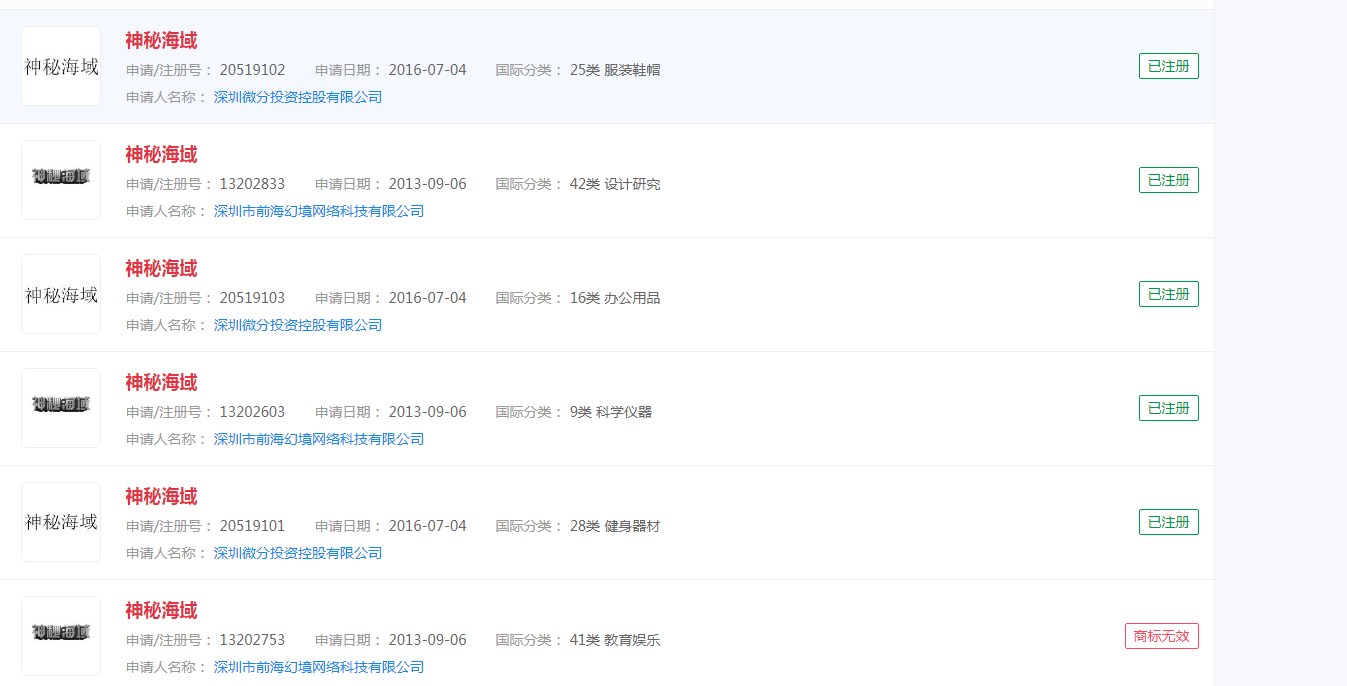
Task: Select thumbnail of trademark 20519101
Action: point(61,522)
